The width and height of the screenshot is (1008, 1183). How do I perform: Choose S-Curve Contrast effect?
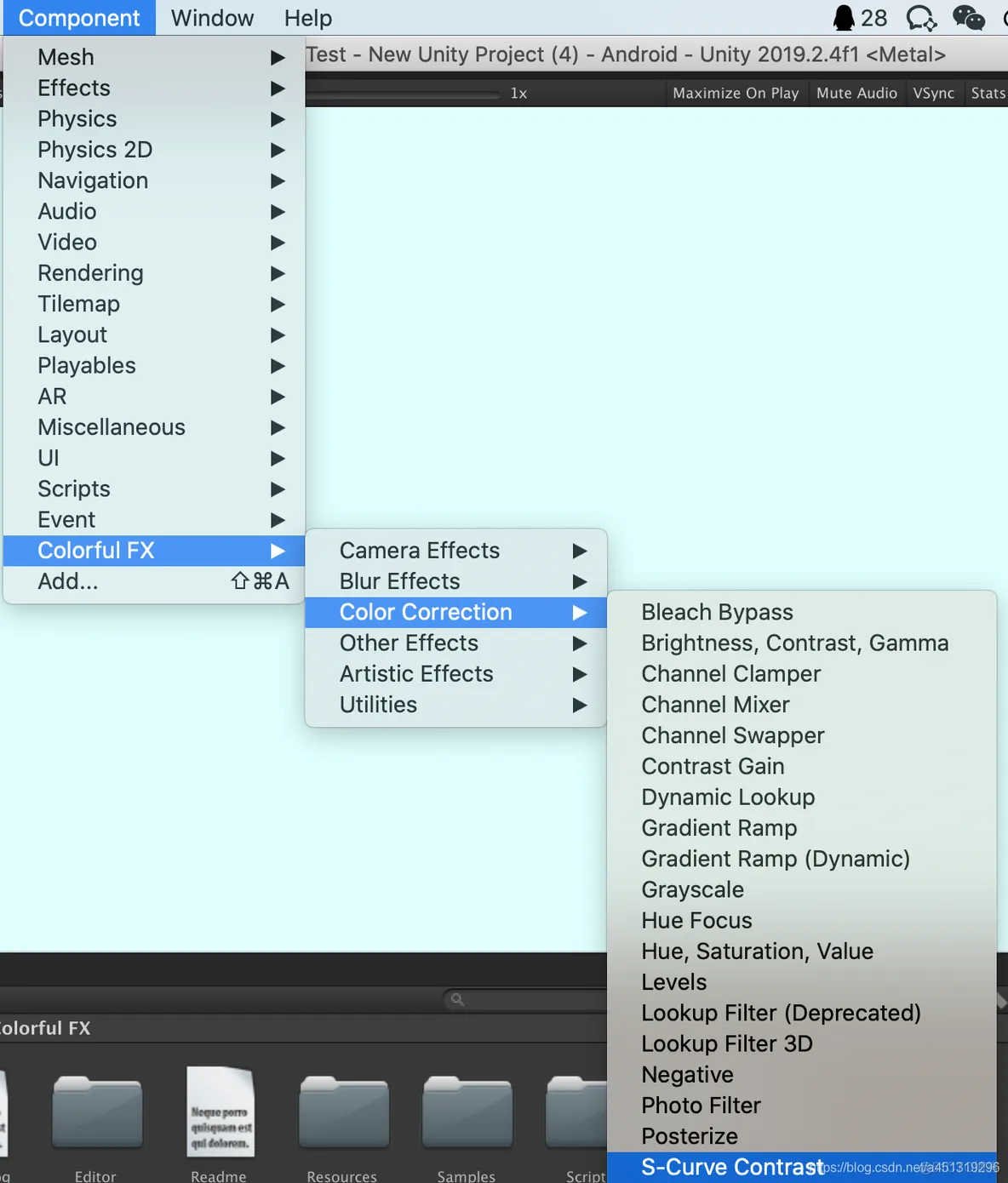pos(802,1167)
